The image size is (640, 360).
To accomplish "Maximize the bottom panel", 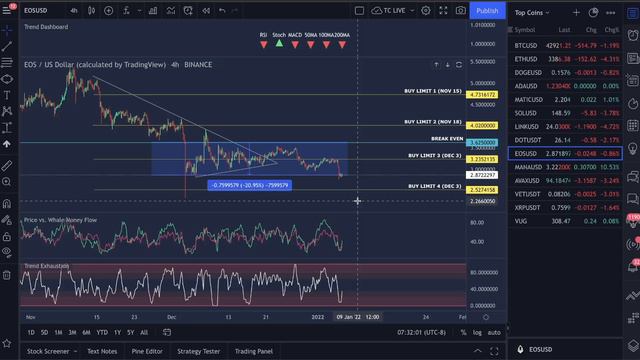I will (x=494, y=351).
